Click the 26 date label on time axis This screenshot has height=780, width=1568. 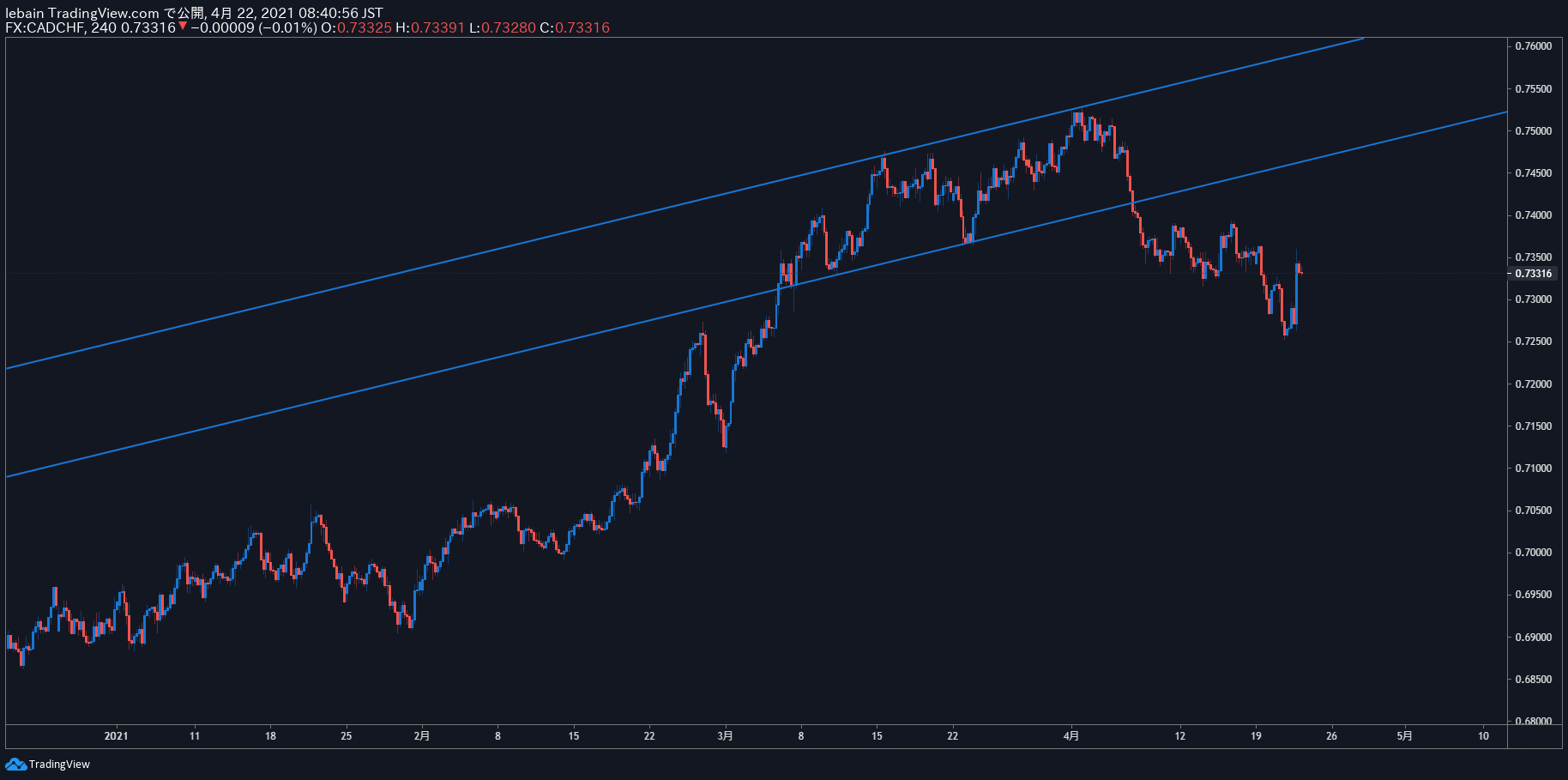1331,735
